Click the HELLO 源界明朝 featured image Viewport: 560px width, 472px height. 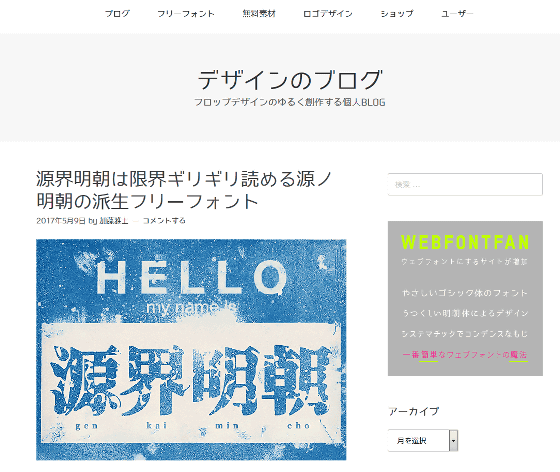point(191,350)
